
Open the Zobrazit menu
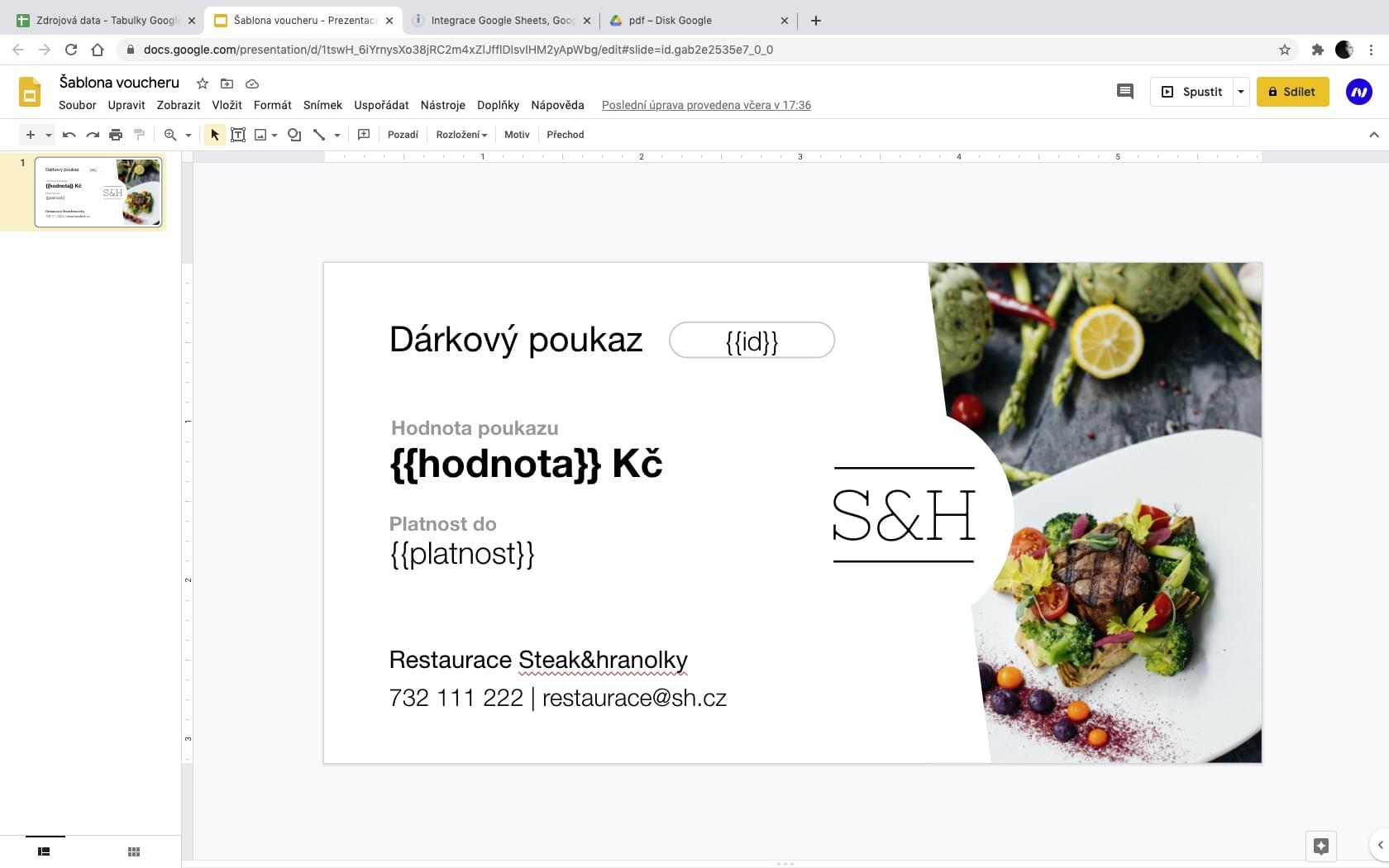click(x=179, y=105)
